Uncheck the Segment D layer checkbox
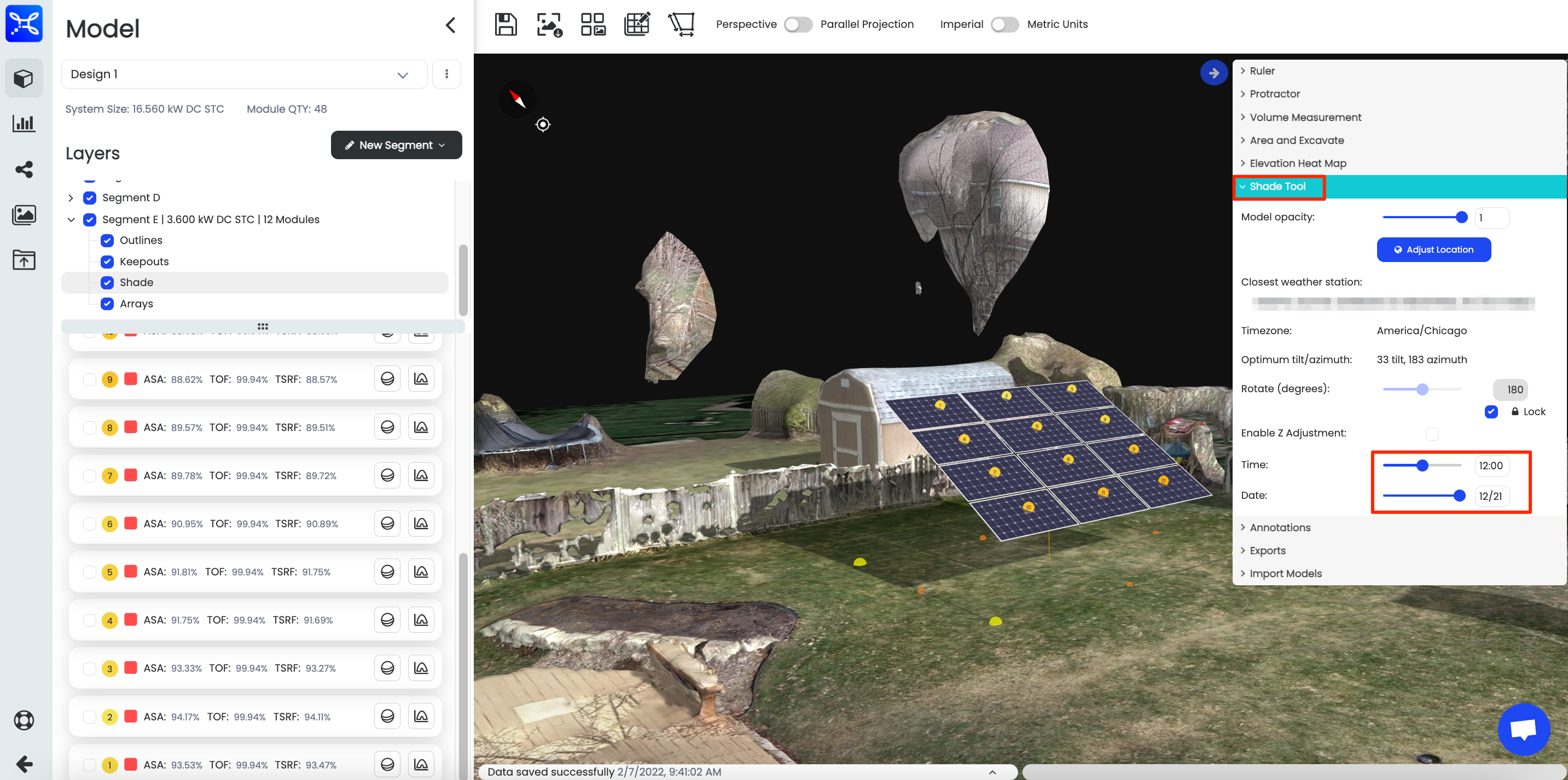Viewport: 1568px width, 780px height. click(x=90, y=198)
